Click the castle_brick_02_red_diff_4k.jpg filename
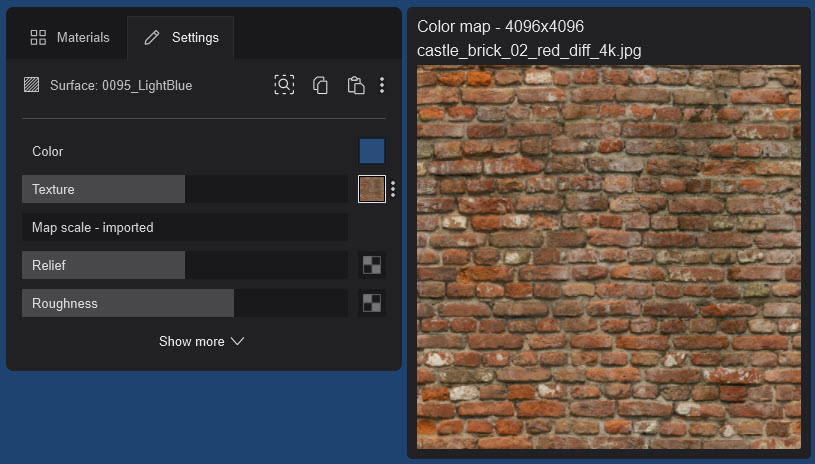 pyautogui.click(x=529, y=50)
